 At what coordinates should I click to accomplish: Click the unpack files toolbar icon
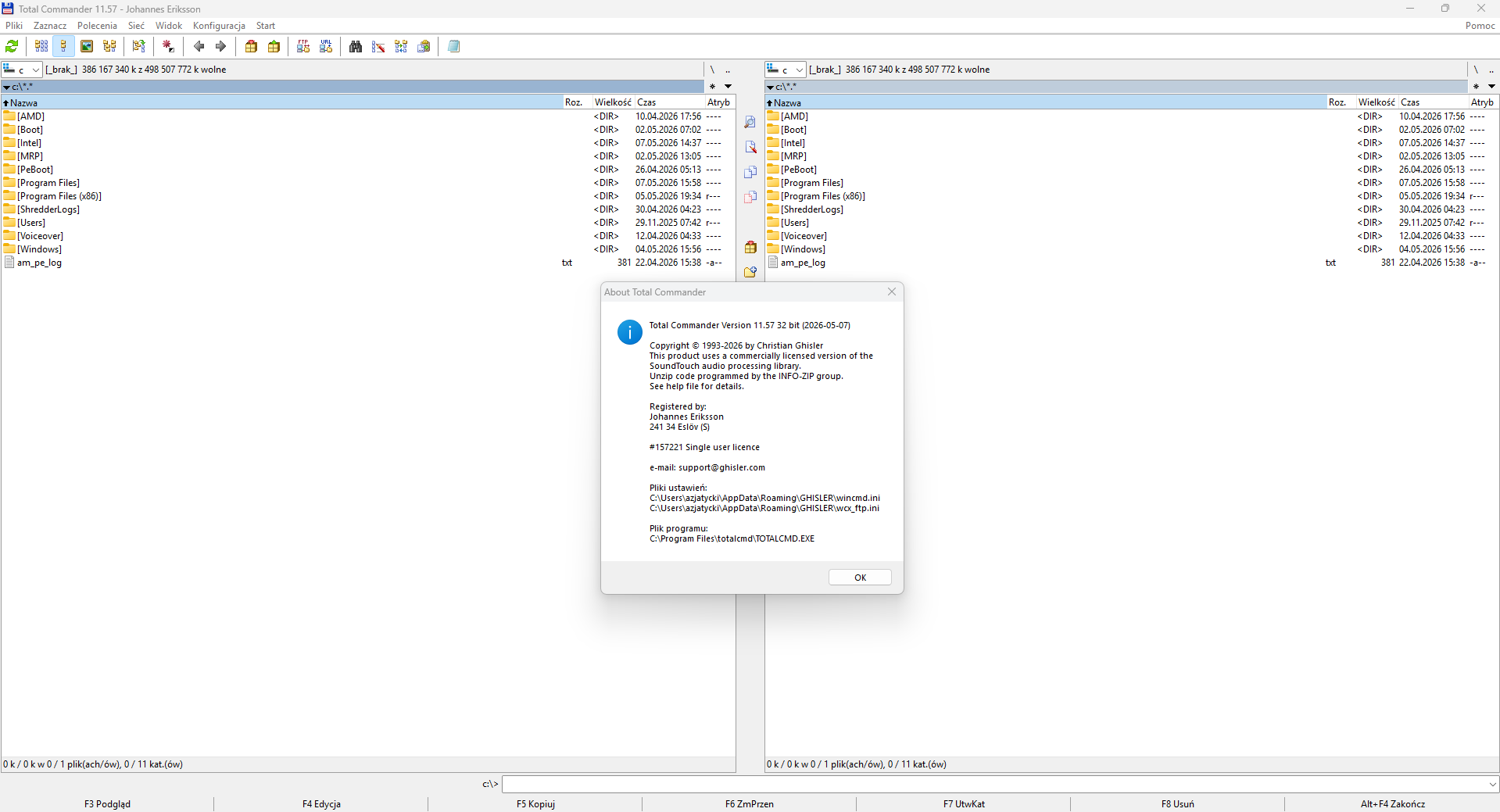pos(274,47)
